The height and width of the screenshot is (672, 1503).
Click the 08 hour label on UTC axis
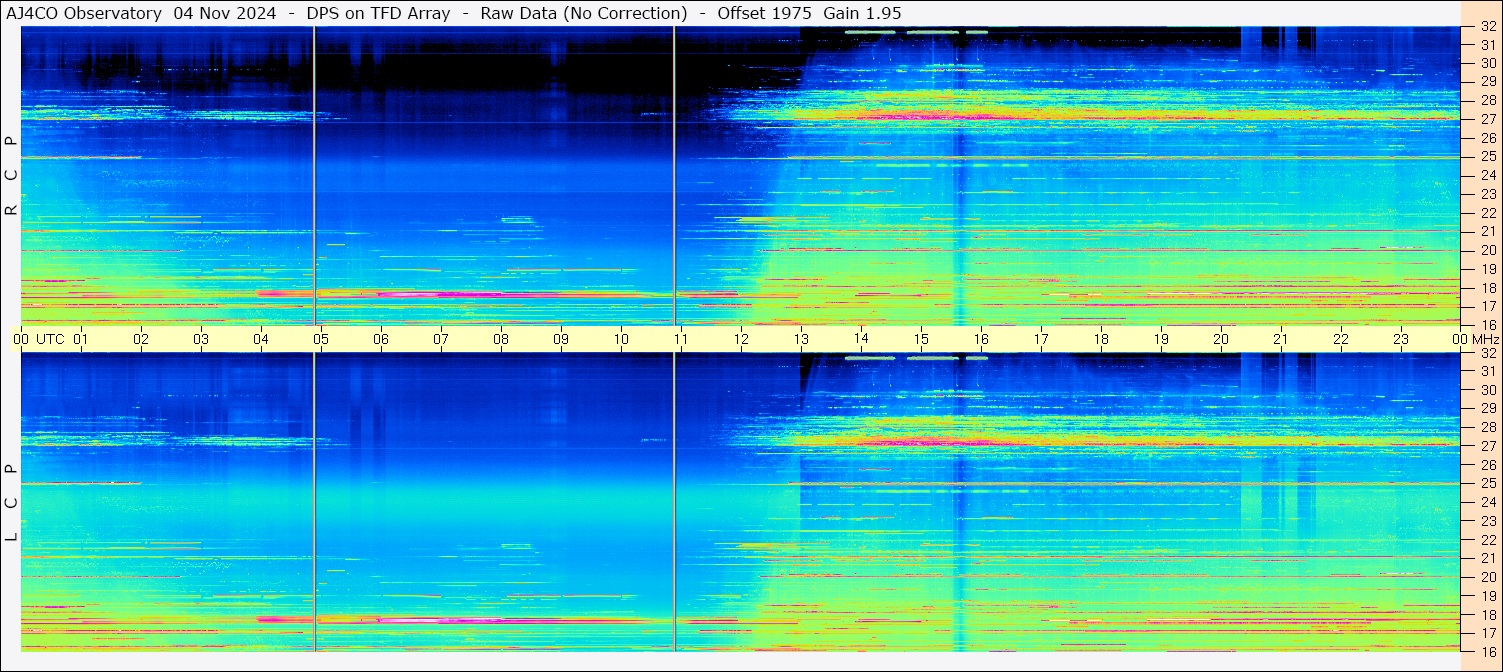(x=500, y=339)
